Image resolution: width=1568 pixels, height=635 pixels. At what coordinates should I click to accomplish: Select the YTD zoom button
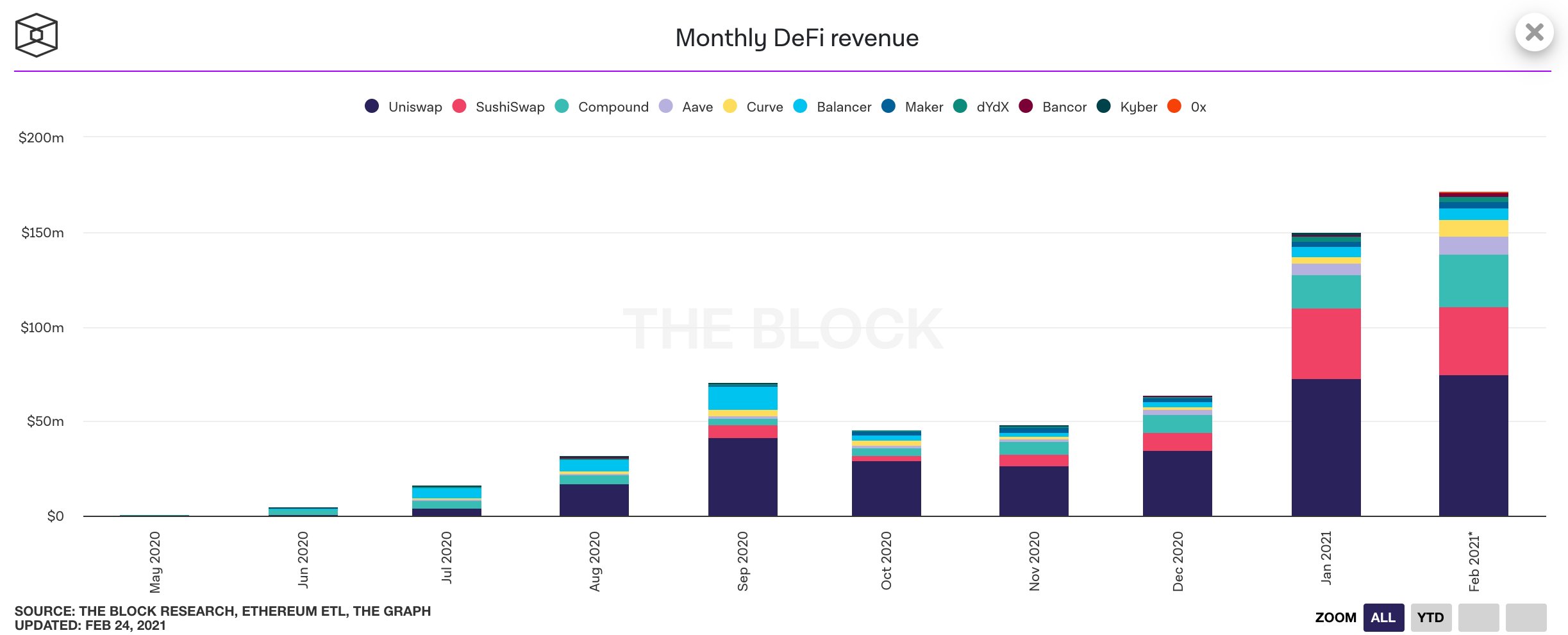pos(1431,618)
